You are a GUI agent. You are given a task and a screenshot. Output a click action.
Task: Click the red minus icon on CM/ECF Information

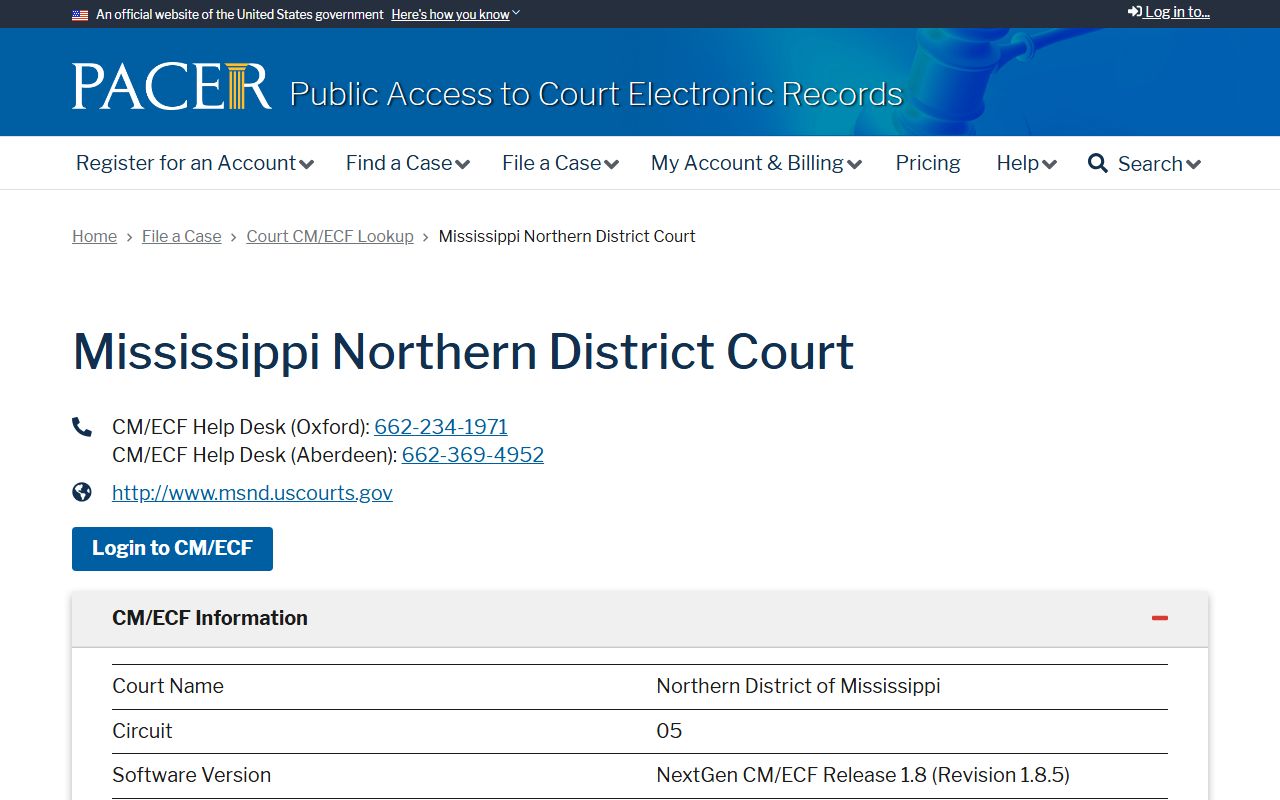1160,618
